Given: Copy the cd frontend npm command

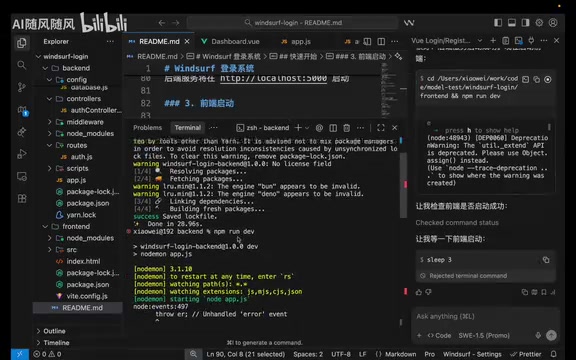Looking at the screenshot, I should [x=536, y=79].
